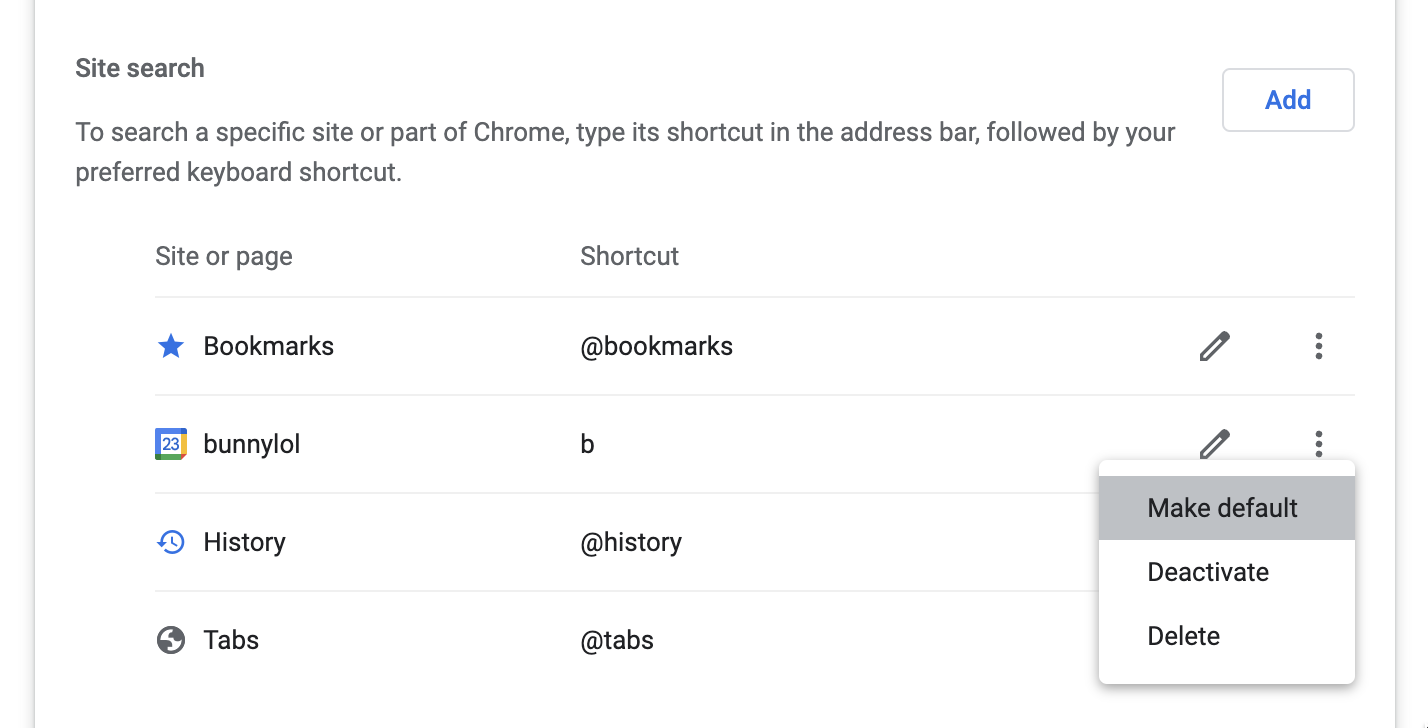Click the @history shortcut text
The image size is (1428, 728).
631,542
